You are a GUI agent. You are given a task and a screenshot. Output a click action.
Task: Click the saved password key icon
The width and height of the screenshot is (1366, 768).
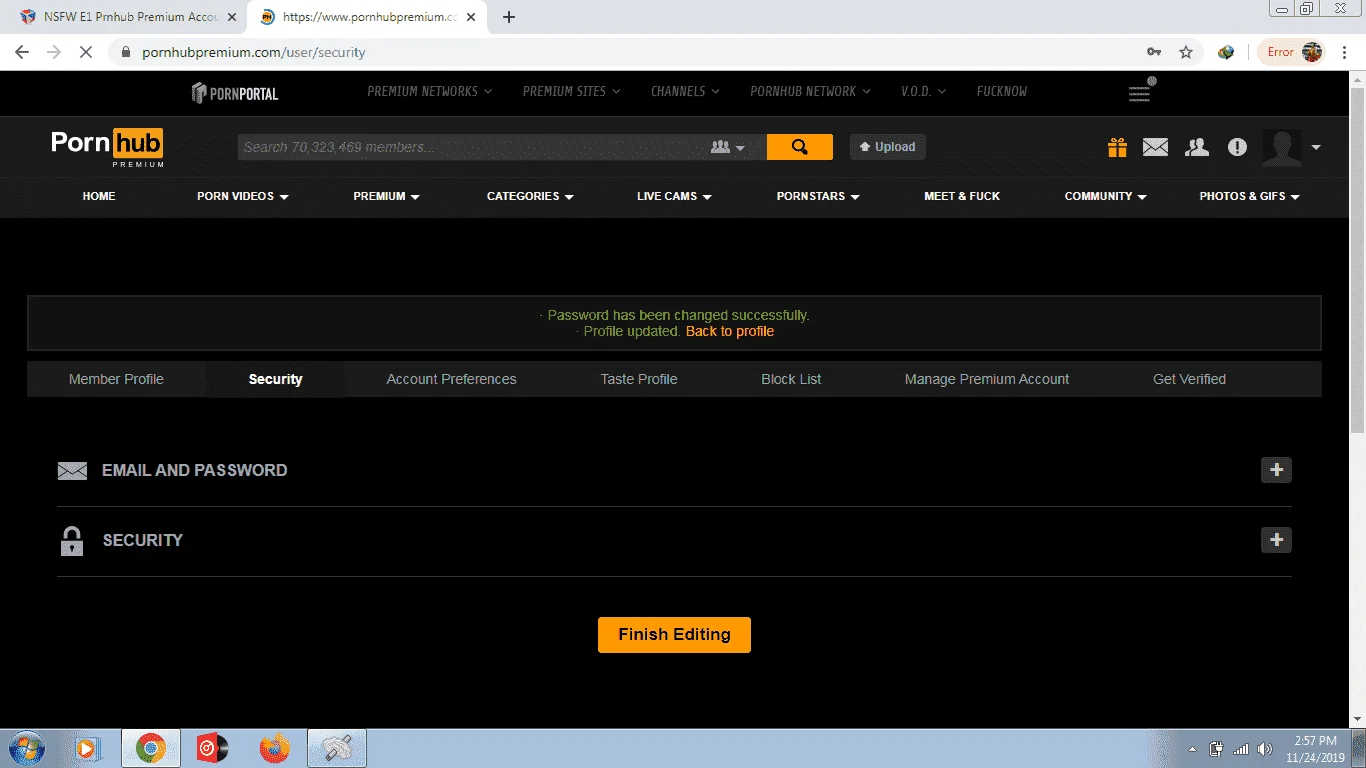pyautogui.click(x=1154, y=52)
